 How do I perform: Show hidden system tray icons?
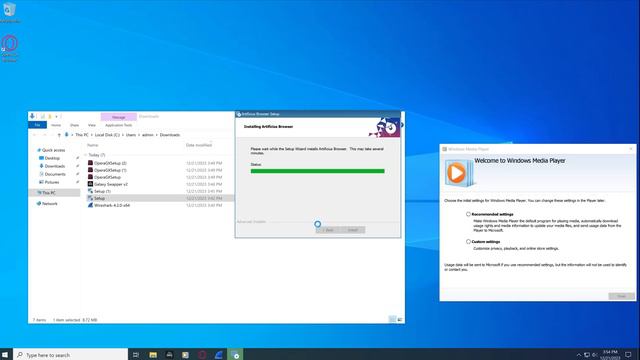tap(578, 355)
